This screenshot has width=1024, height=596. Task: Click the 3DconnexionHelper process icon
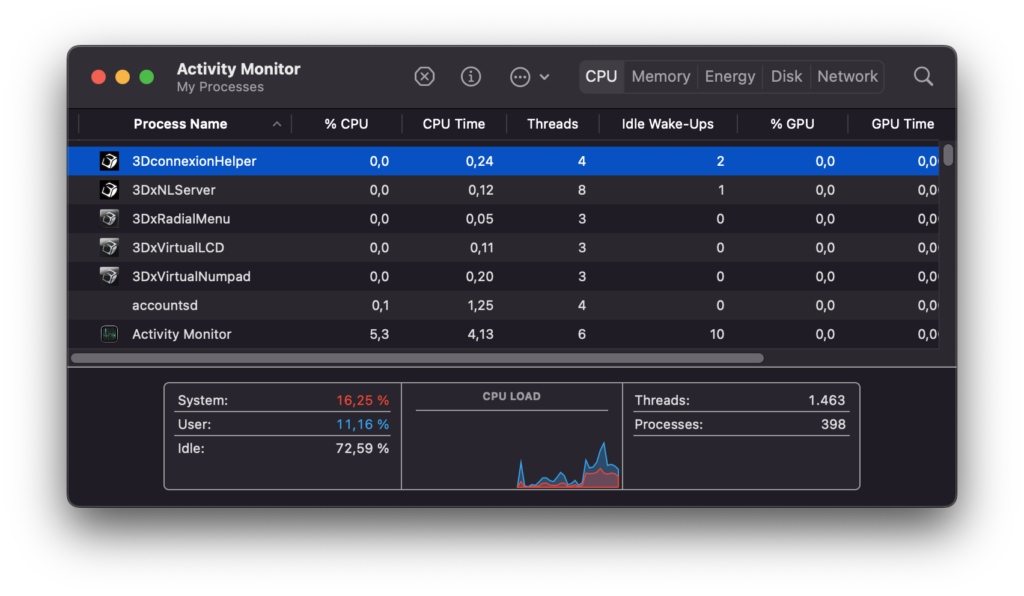(x=109, y=161)
